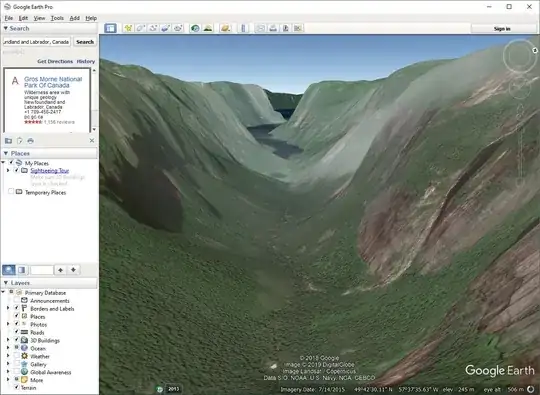
Task: Select the Ruler tool
Action: click(243, 28)
